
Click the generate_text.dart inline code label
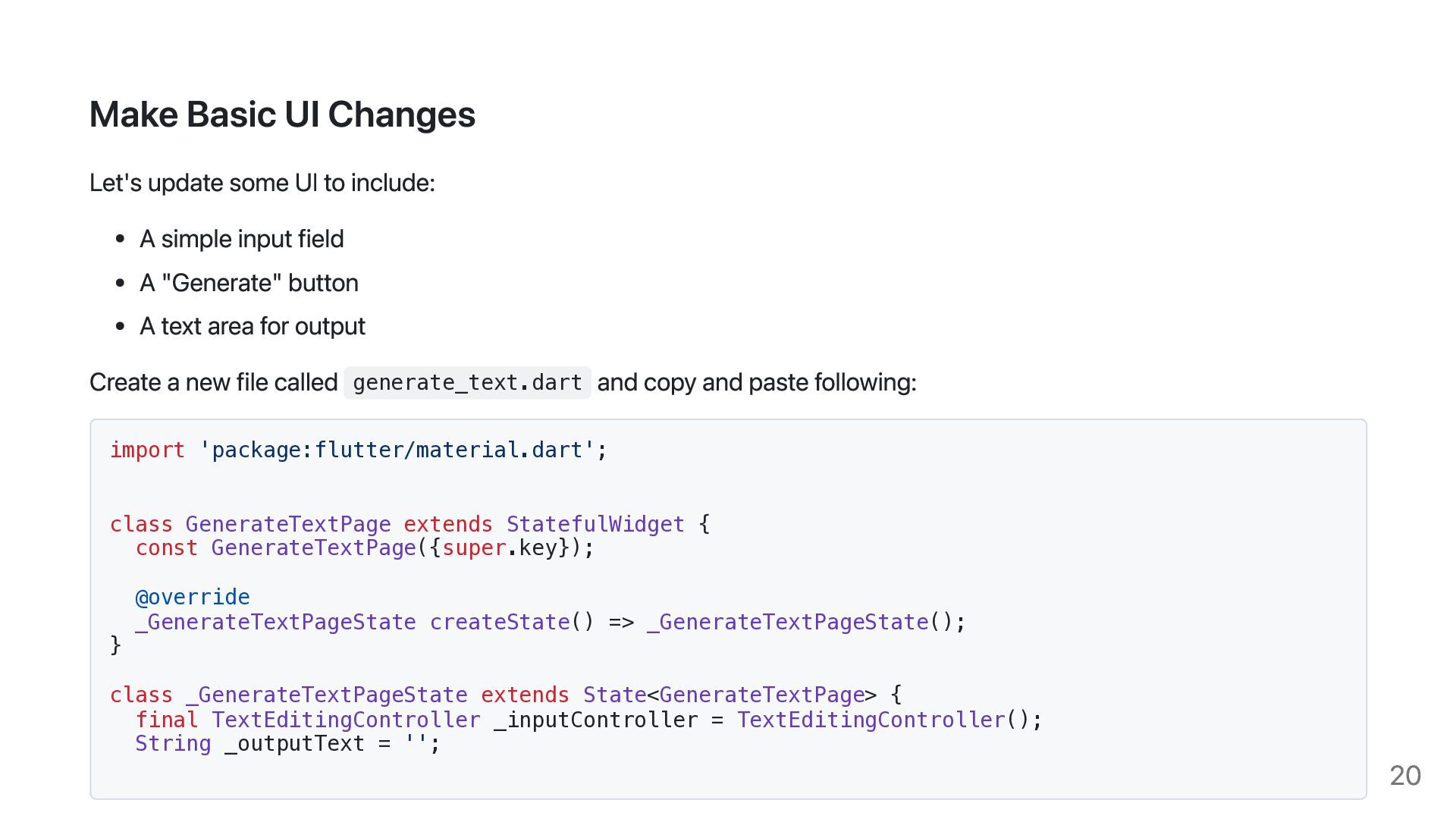click(467, 382)
